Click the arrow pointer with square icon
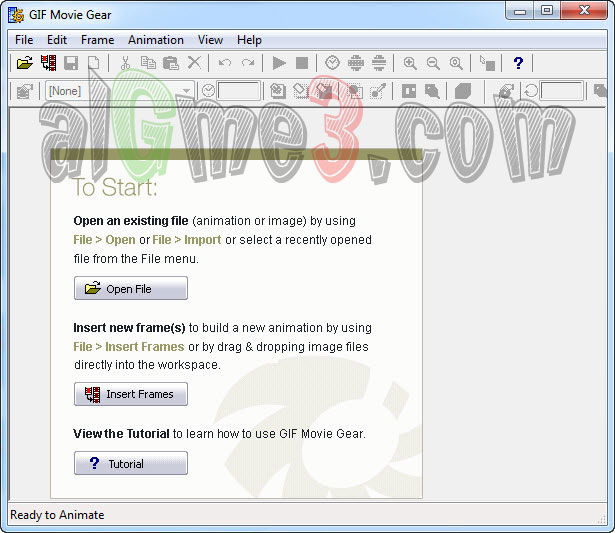The width and height of the screenshot is (615, 533). [x=488, y=63]
